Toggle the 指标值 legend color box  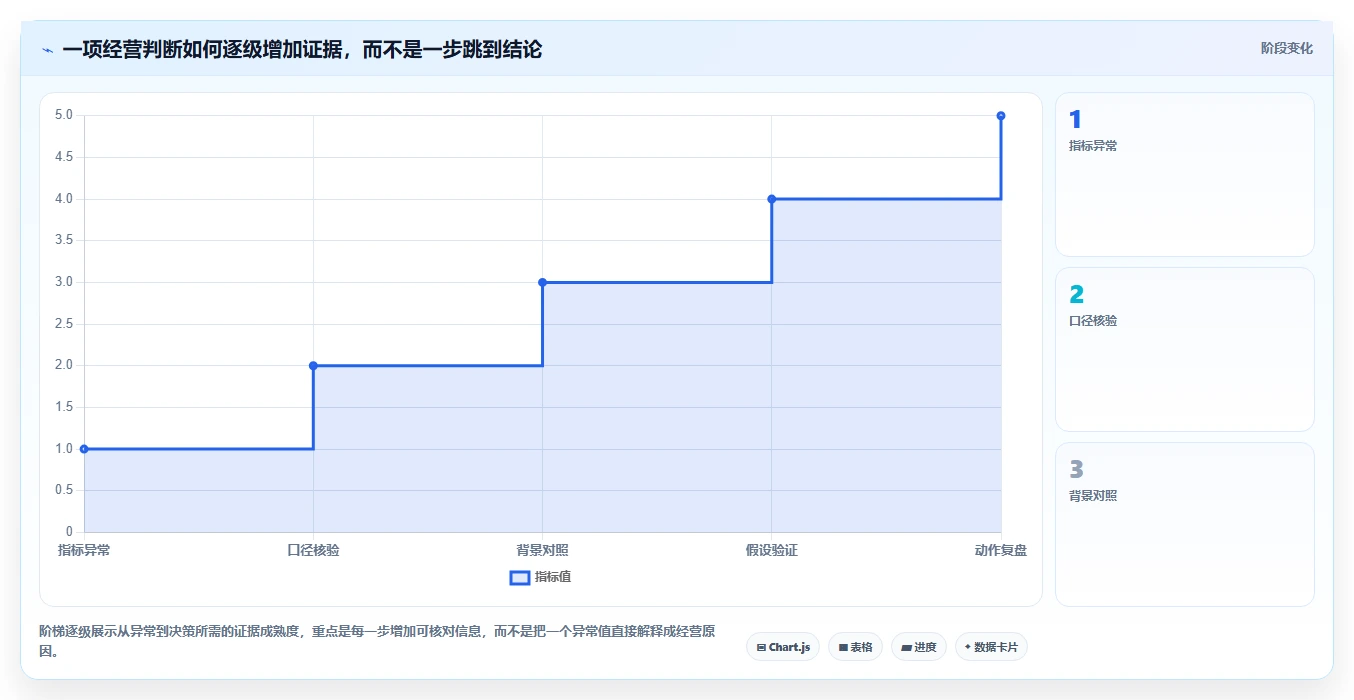pyautogui.click(x=520, y=577)
